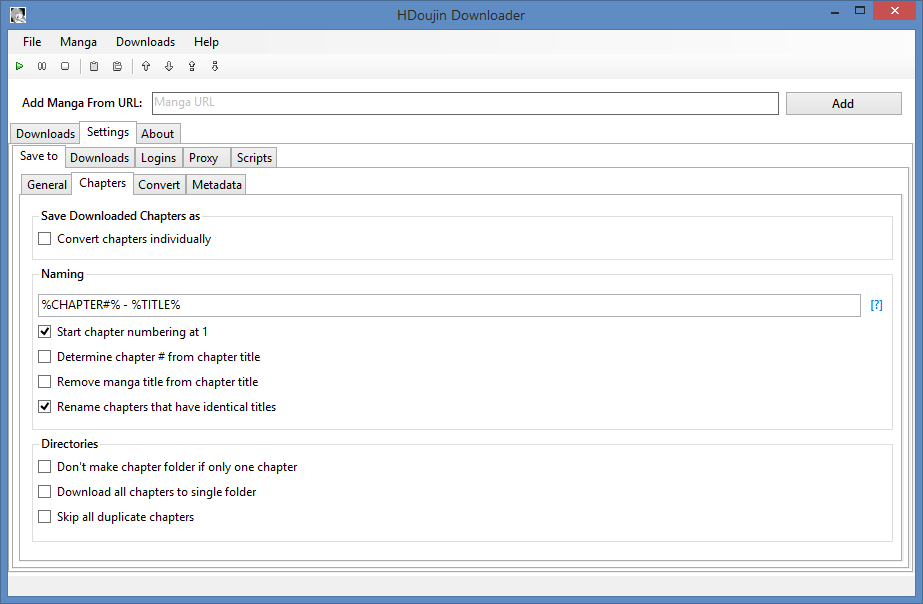Screen dimensions: 923x604
Task: Click the [?] naming help link
Action: tap(876, 305)
